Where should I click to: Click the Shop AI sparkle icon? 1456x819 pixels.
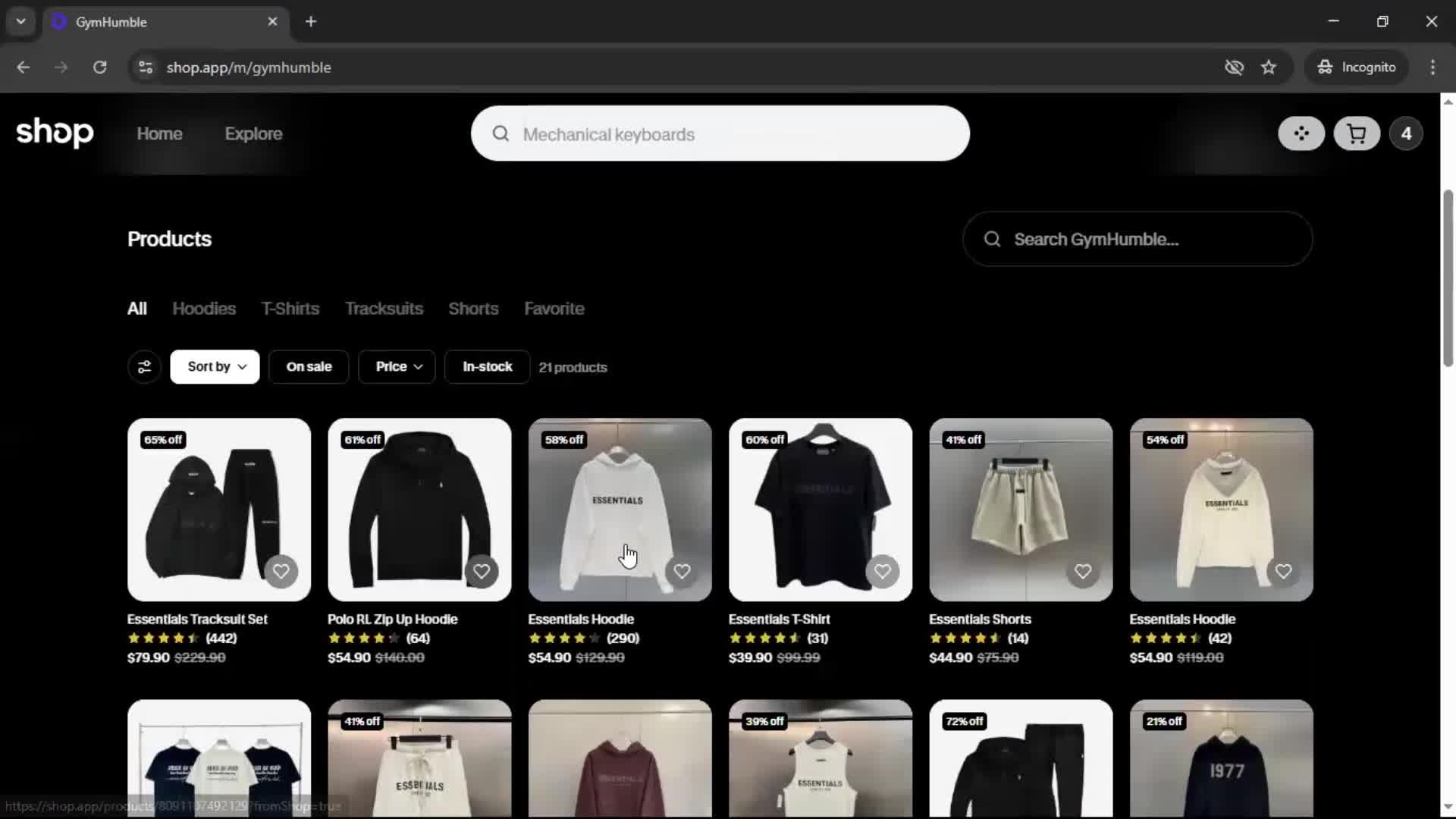[1301, 134]
